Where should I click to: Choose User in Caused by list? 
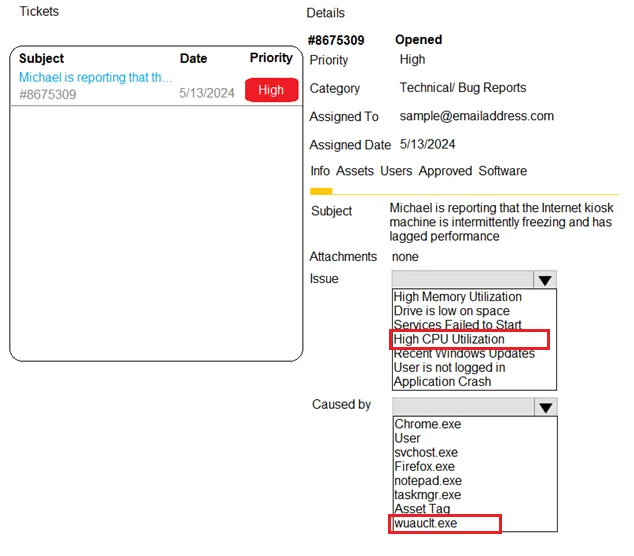[407, 438]
